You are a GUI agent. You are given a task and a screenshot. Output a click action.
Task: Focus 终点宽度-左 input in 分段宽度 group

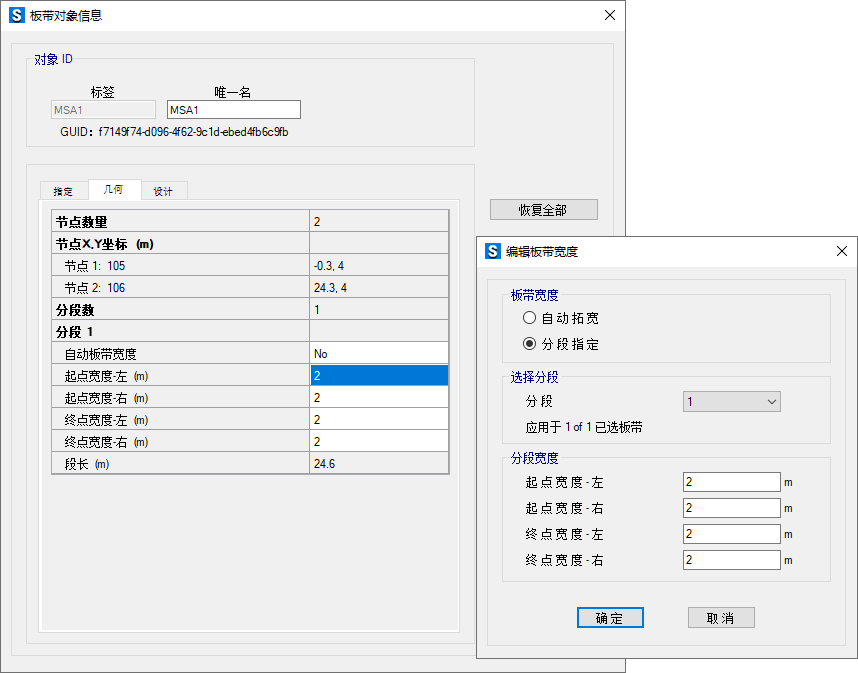click(731, 534)
